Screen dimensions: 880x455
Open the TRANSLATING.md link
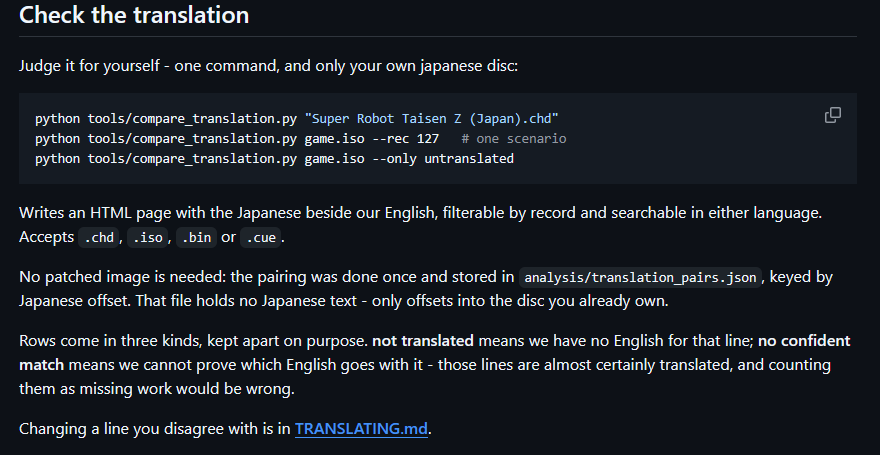(361, 429)
